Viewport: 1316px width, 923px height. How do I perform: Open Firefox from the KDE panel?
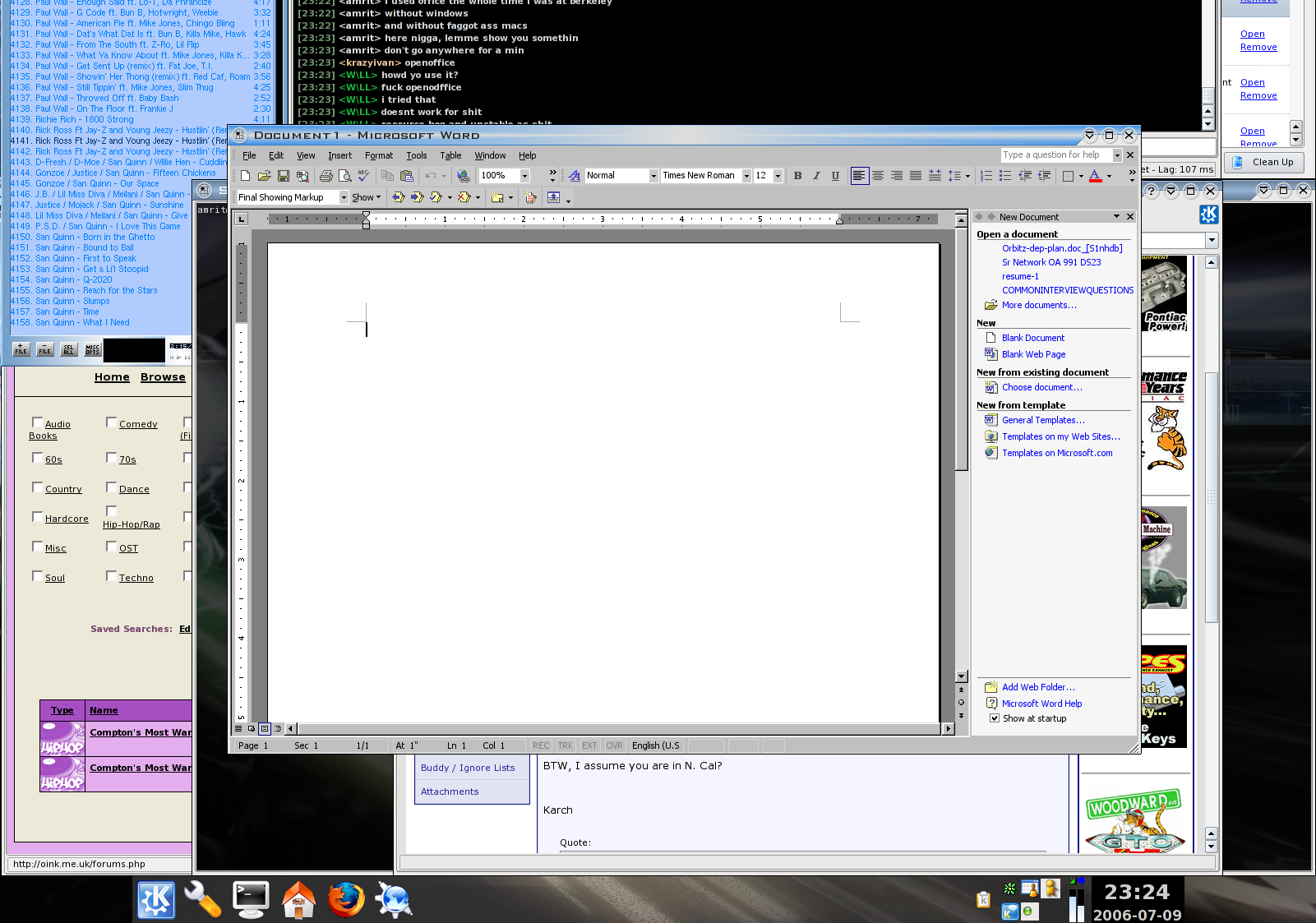[346, 899]
